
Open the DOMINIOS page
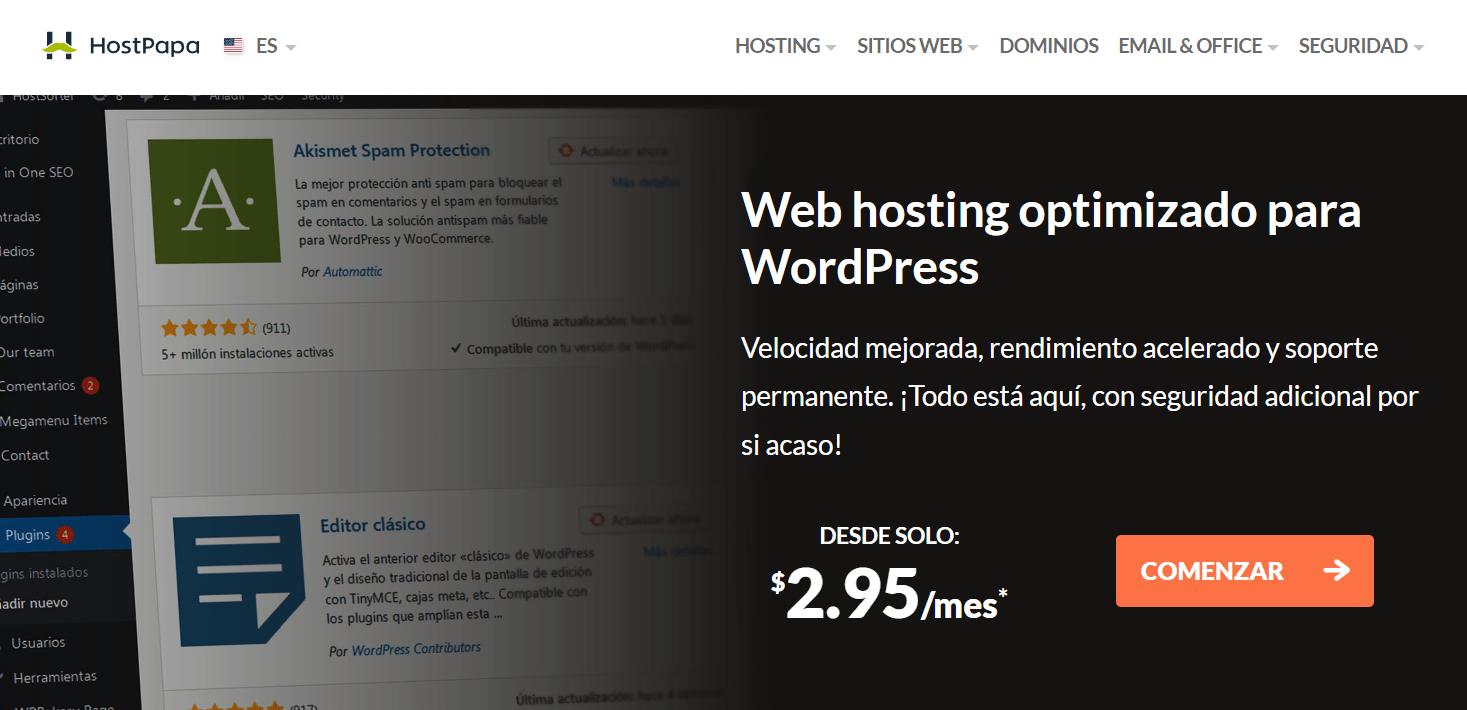tap(1049, 46)
